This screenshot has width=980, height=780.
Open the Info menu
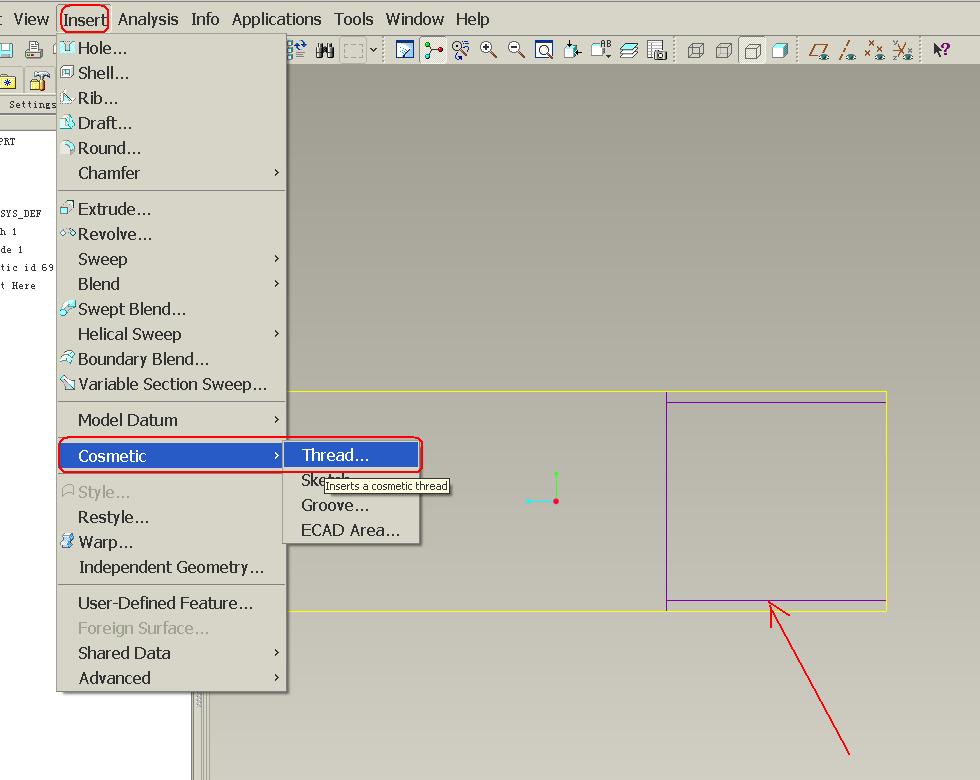pyautogui.click(x=205, y=19)
